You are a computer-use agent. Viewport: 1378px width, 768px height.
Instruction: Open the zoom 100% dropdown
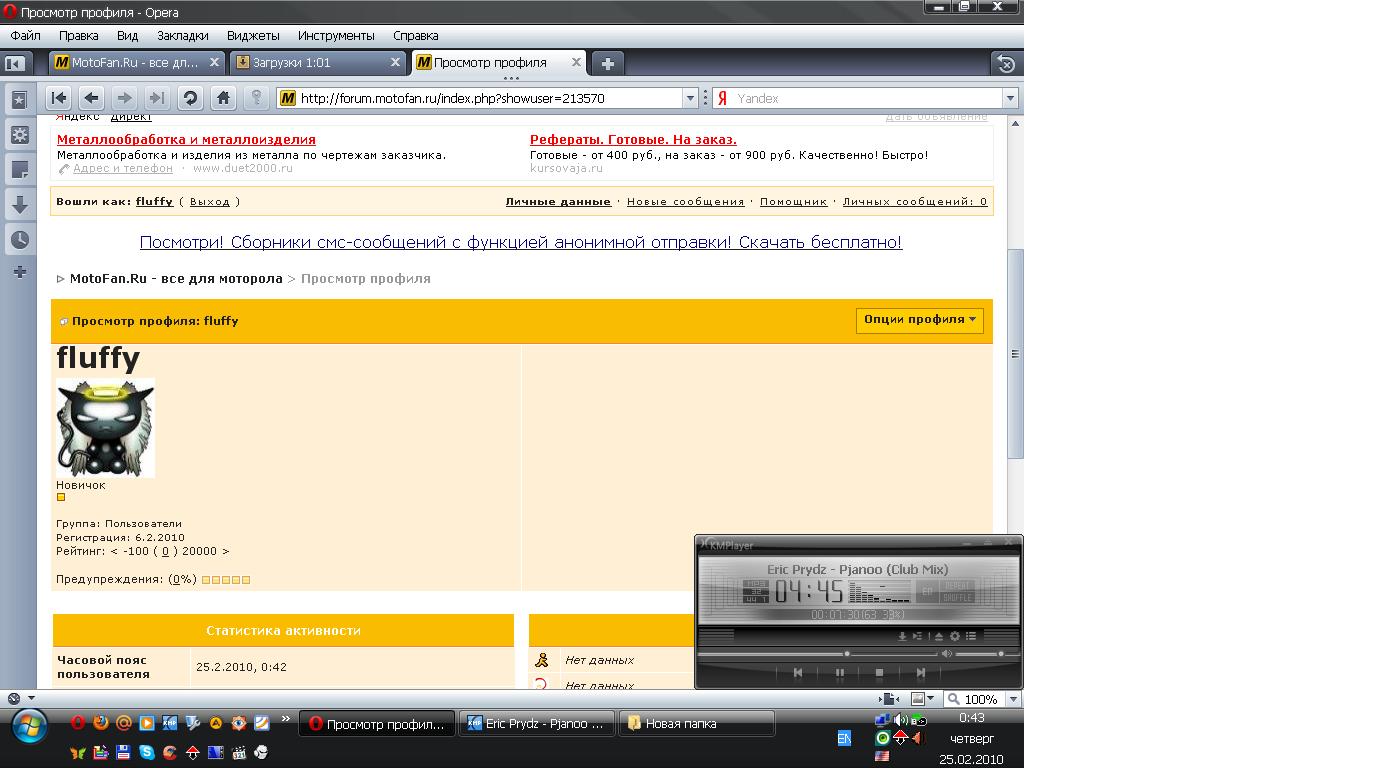[x=1013, y=699]
